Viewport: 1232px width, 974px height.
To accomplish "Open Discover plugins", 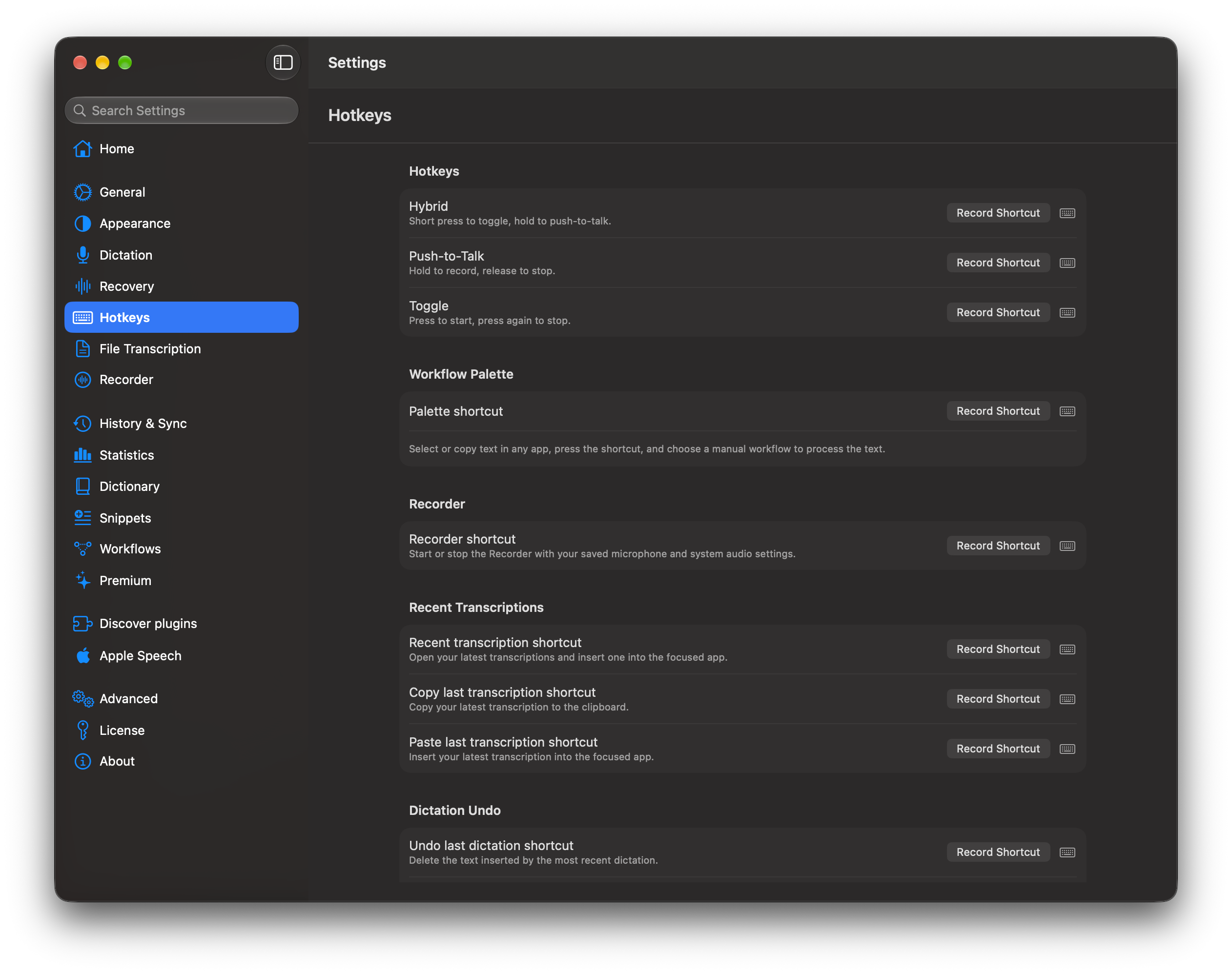I will (182, 623).
